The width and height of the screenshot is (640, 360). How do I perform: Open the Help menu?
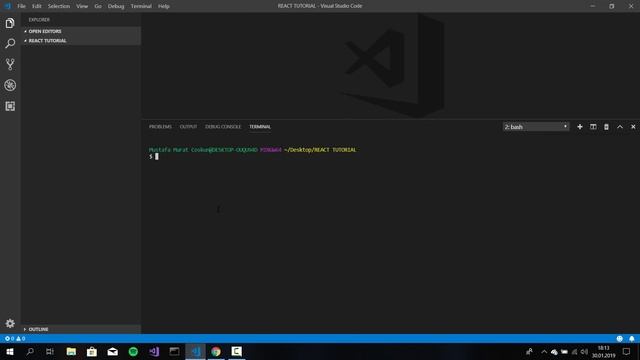tap(164, 6)
